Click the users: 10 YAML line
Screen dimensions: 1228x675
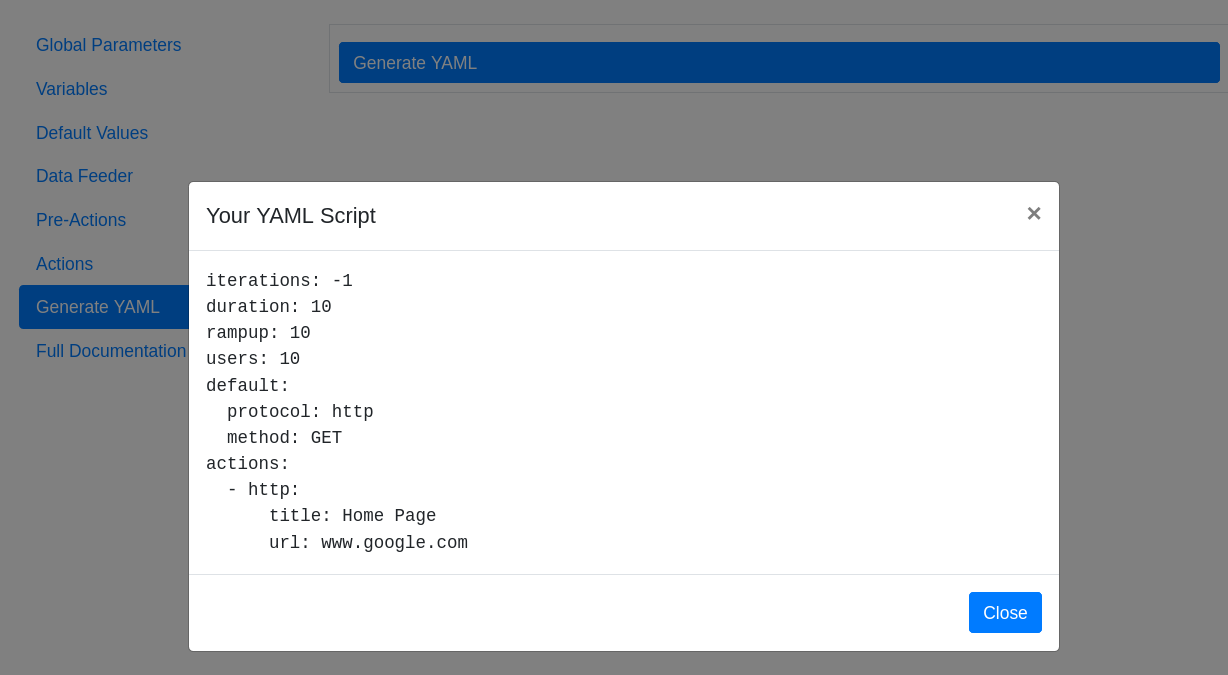pyautogui.click(x=252, y=359)
